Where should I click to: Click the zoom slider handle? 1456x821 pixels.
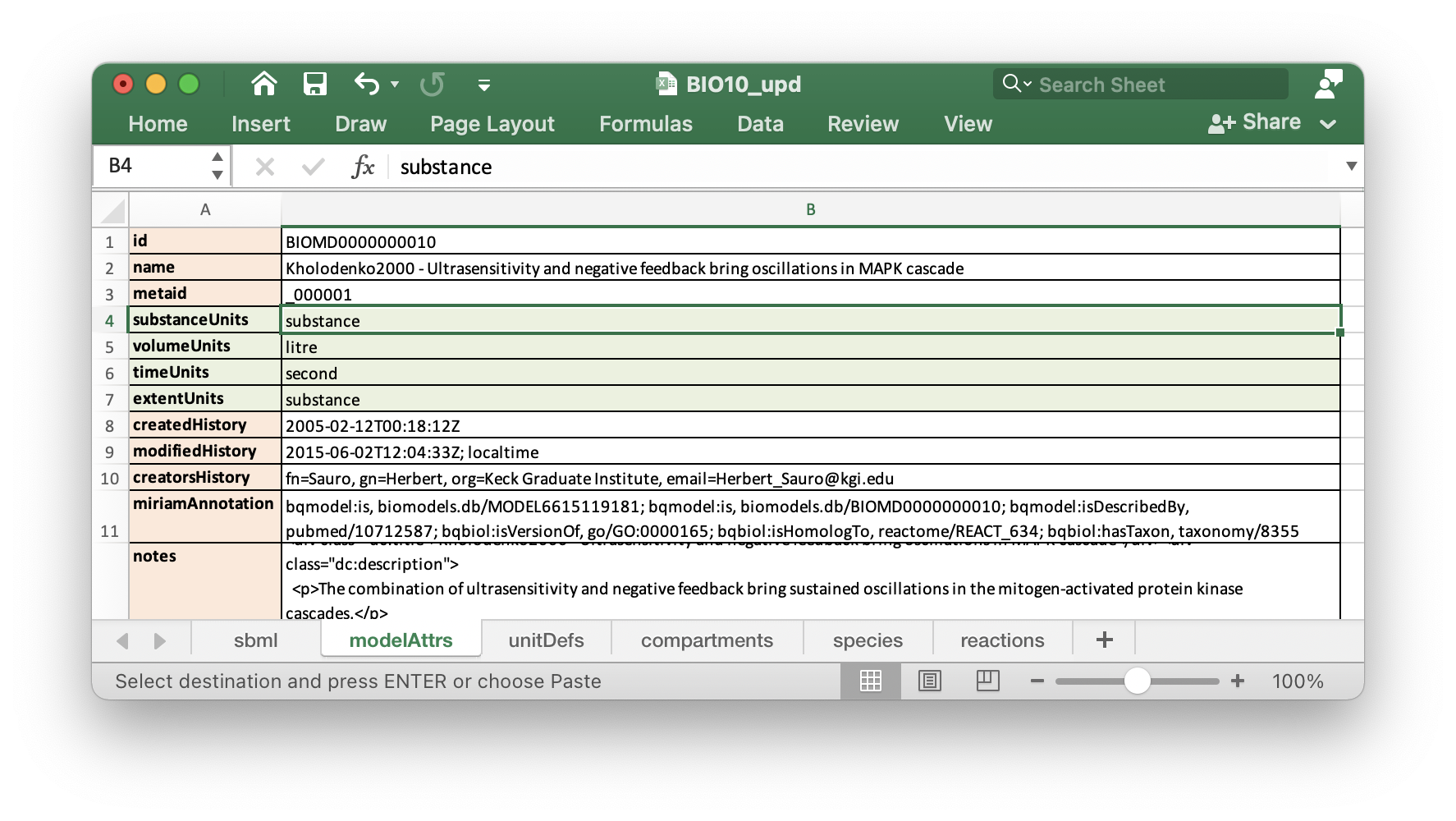(1137, 681)
